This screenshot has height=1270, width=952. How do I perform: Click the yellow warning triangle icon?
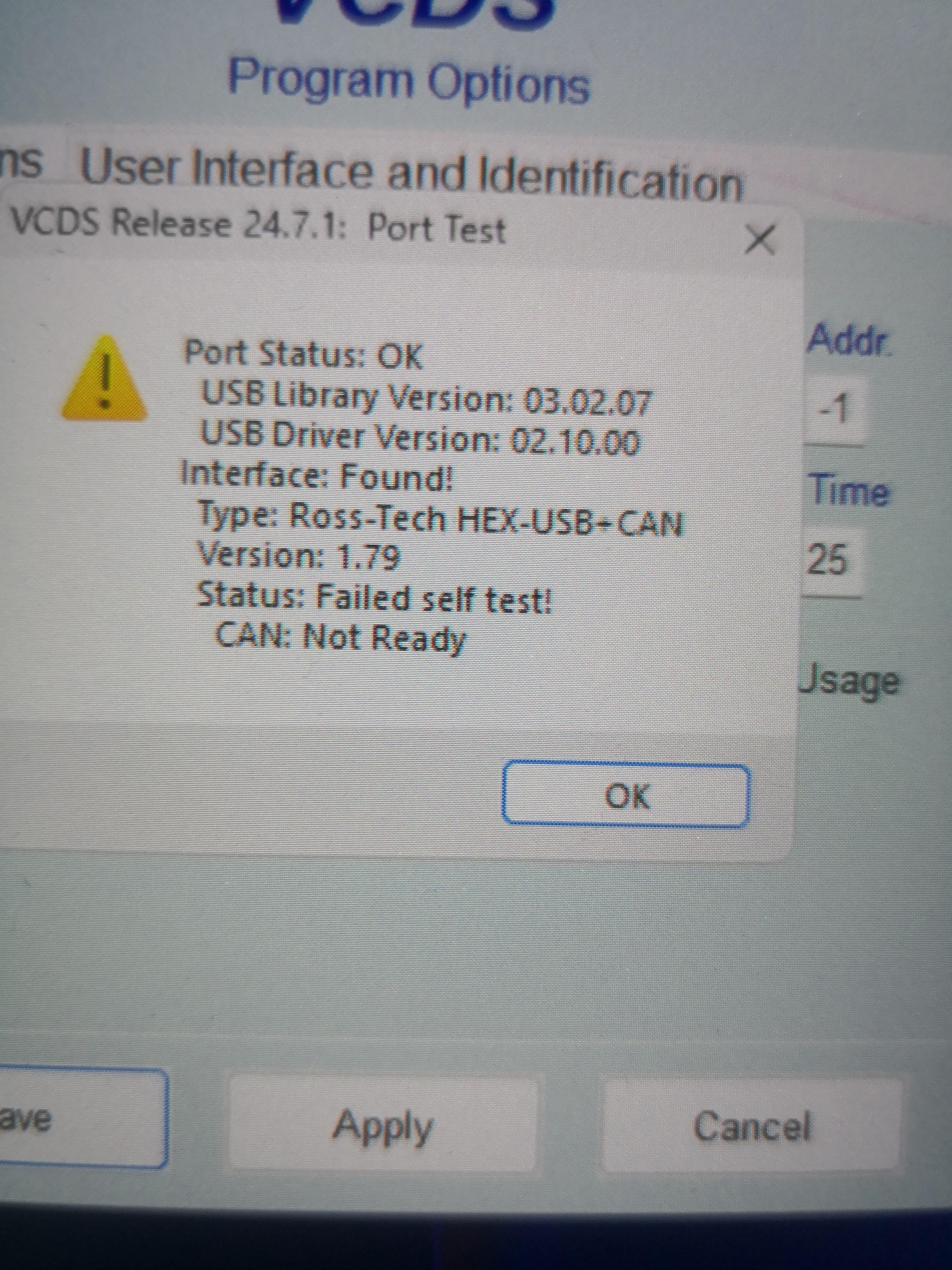[104, 379]
